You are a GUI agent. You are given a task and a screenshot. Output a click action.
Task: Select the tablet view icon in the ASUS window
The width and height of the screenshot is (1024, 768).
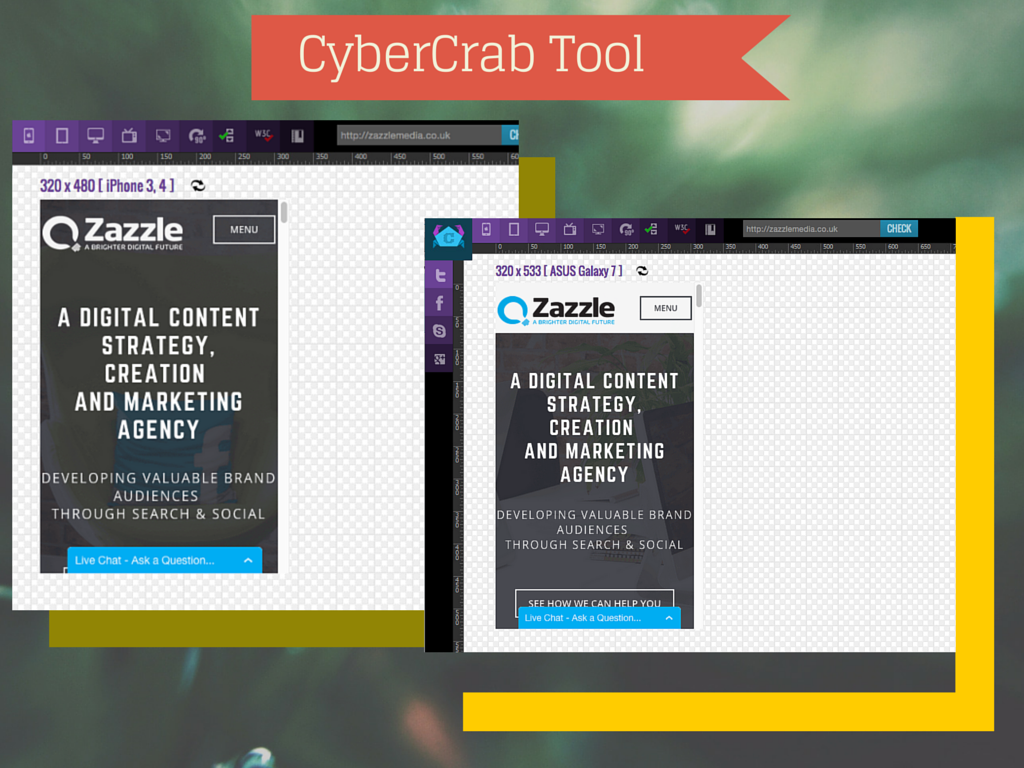point(514,229)
